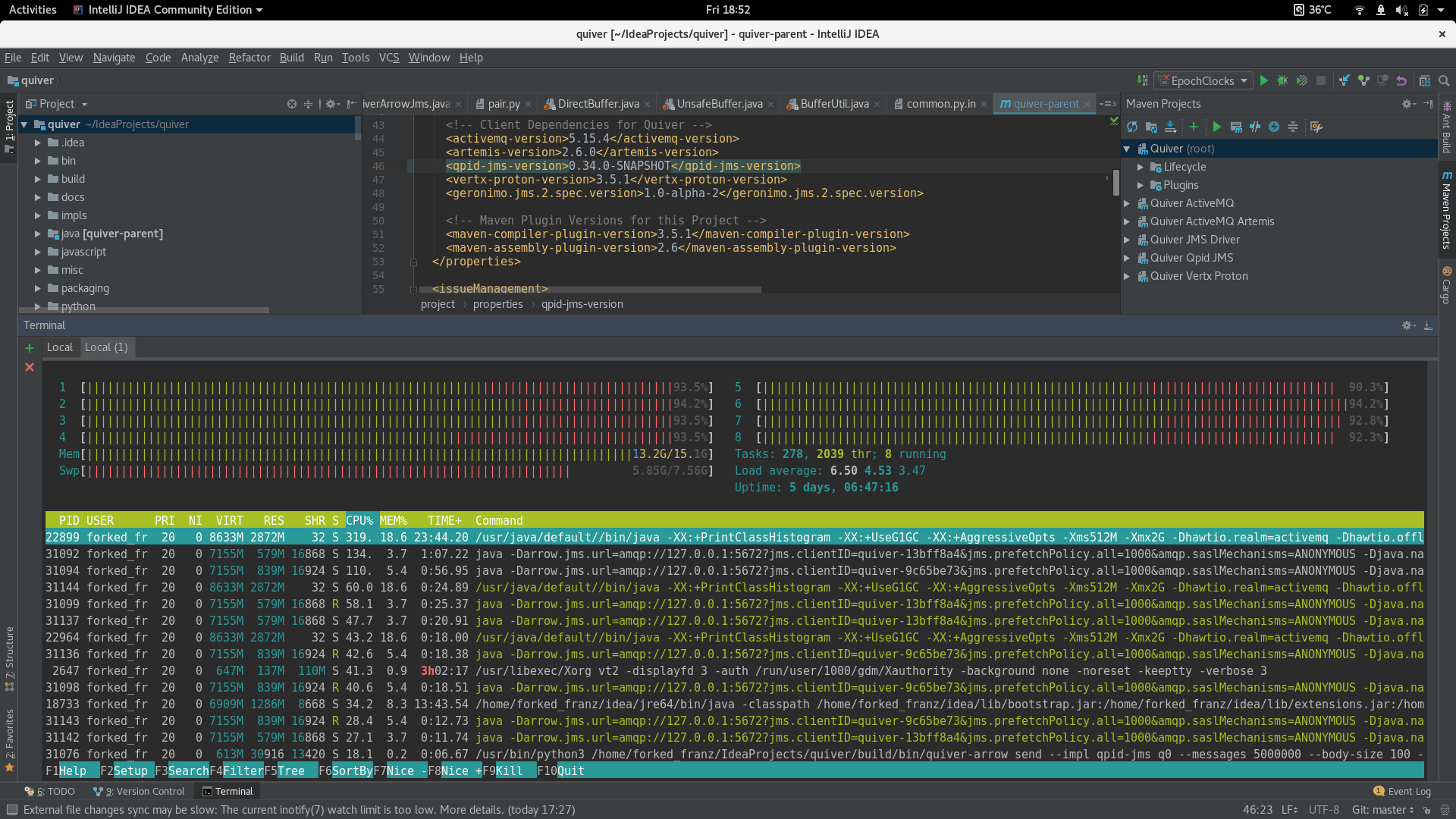Open Project Structure dialog icon
This screenshot has width=1456, height=819.
pos(1425,80)
